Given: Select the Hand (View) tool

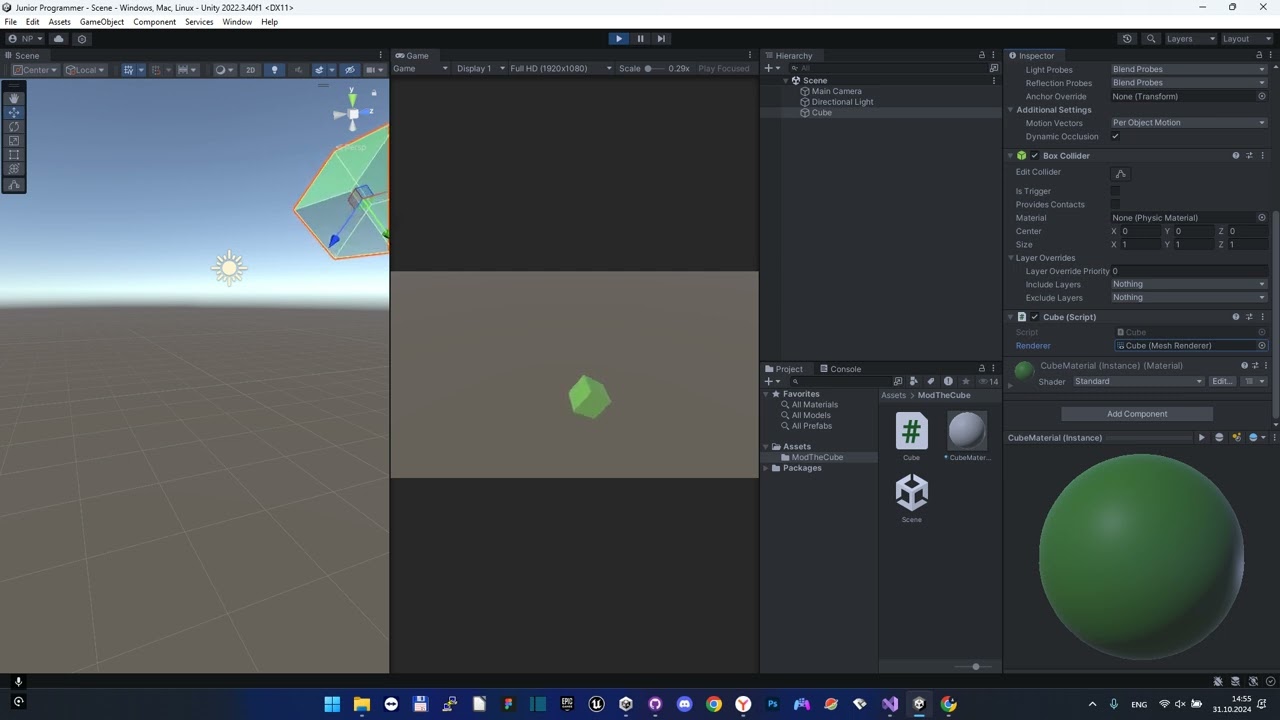Looking at the screenshot, I should coord(14,98).
